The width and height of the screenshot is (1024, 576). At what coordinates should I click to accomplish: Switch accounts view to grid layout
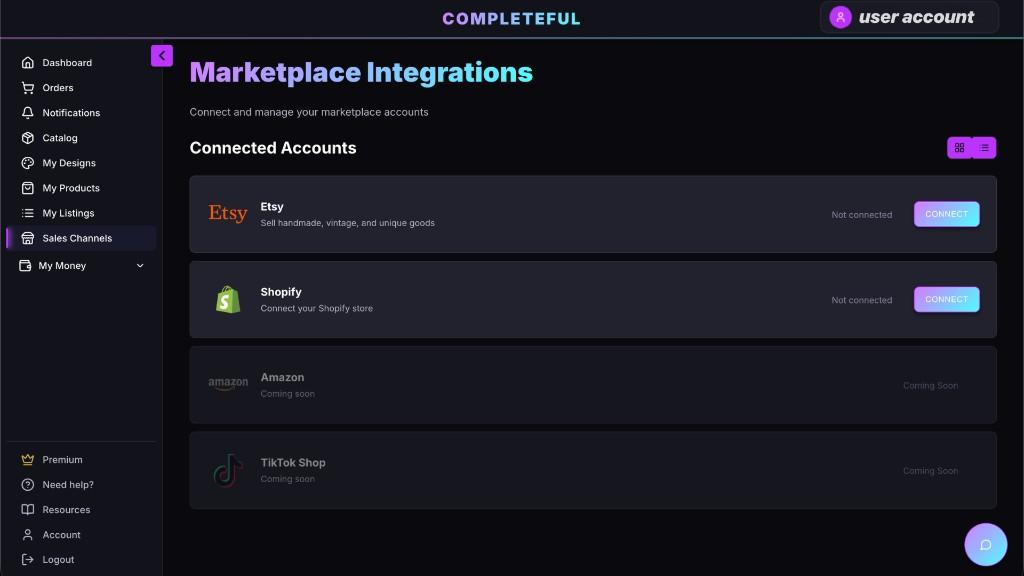[959, 147]
